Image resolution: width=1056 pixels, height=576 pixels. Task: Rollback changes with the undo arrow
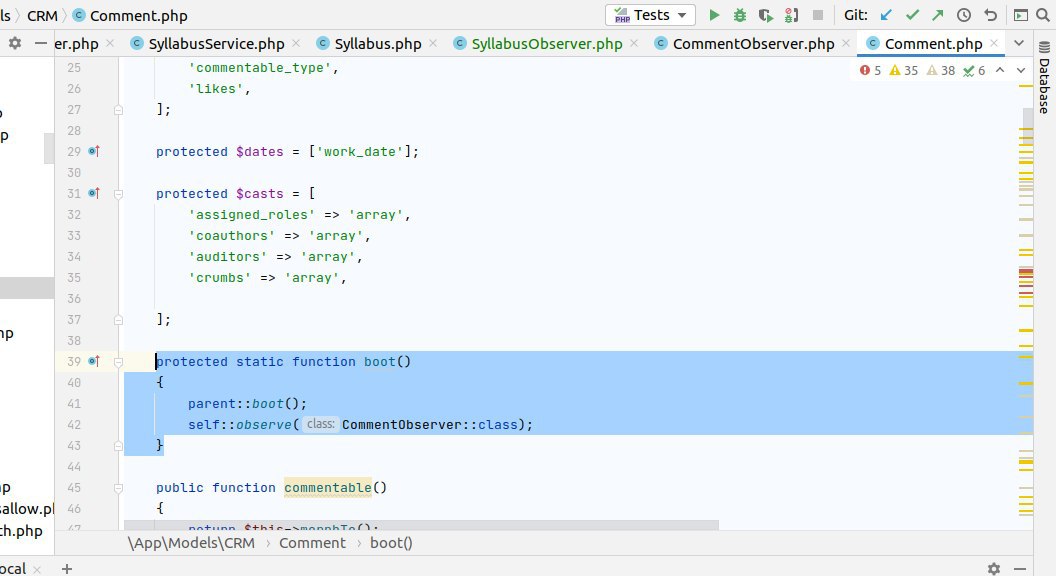coord(990,15)
